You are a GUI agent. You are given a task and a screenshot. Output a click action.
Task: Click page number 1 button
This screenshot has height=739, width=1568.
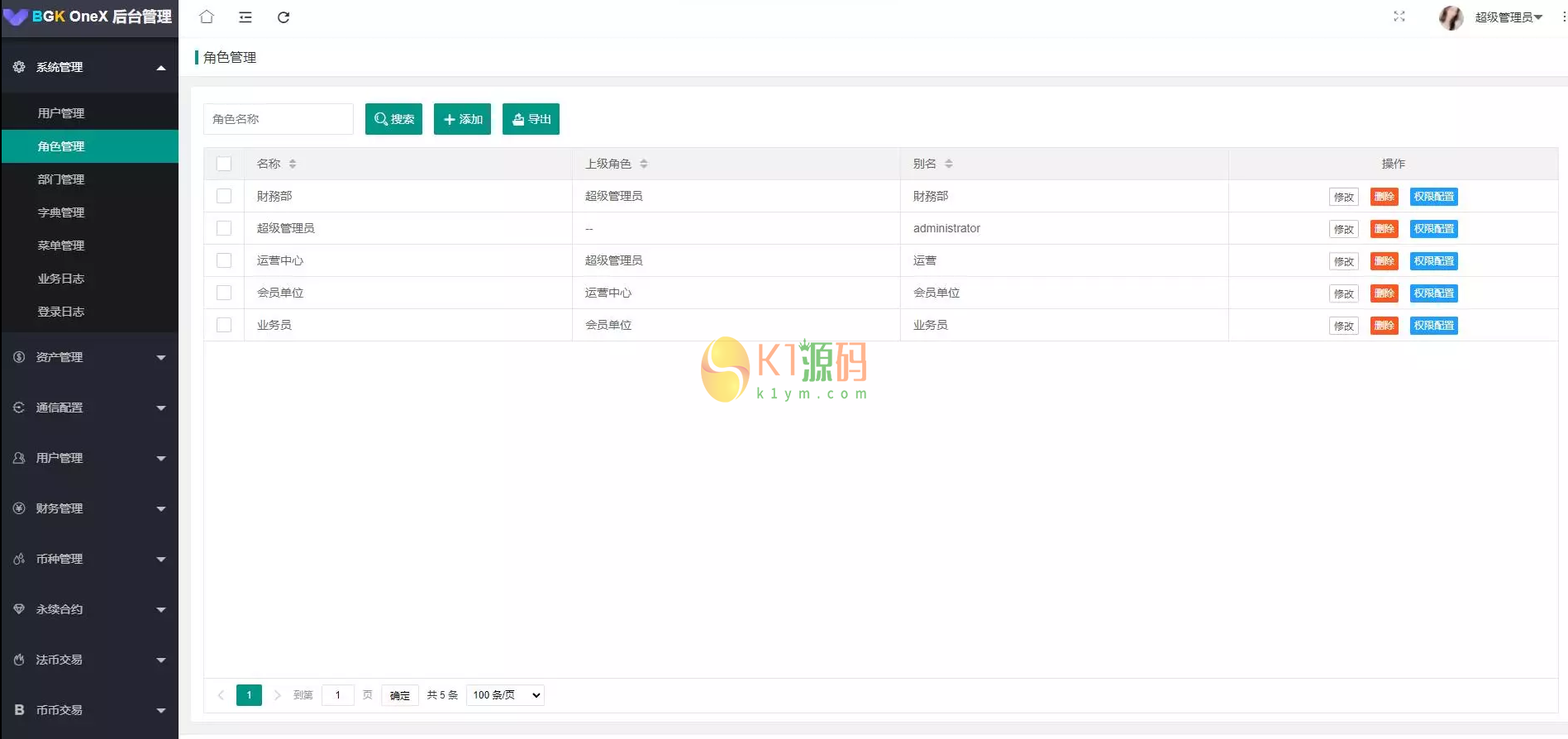(249, 695)
